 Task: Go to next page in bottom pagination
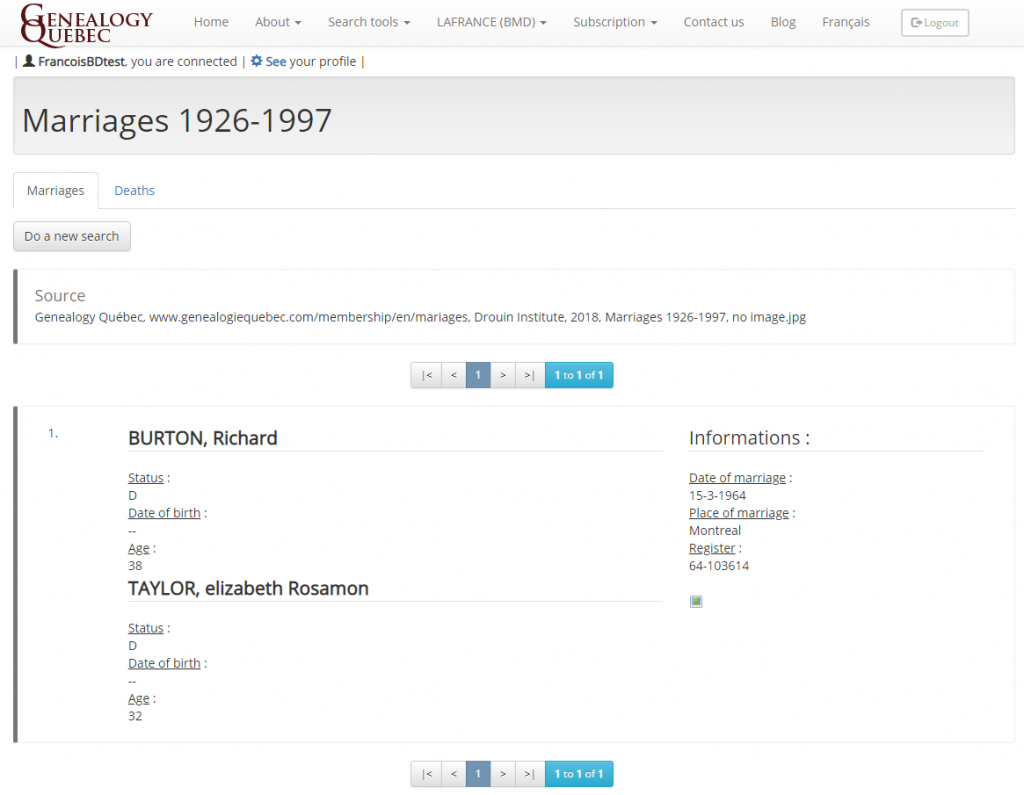pos(503,773)
